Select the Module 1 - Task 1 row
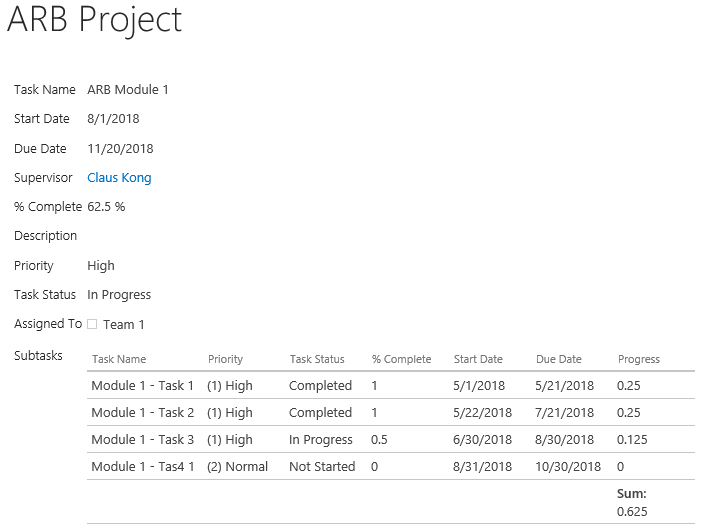Viewport: 701px width, 529px height. pos(391,385)
